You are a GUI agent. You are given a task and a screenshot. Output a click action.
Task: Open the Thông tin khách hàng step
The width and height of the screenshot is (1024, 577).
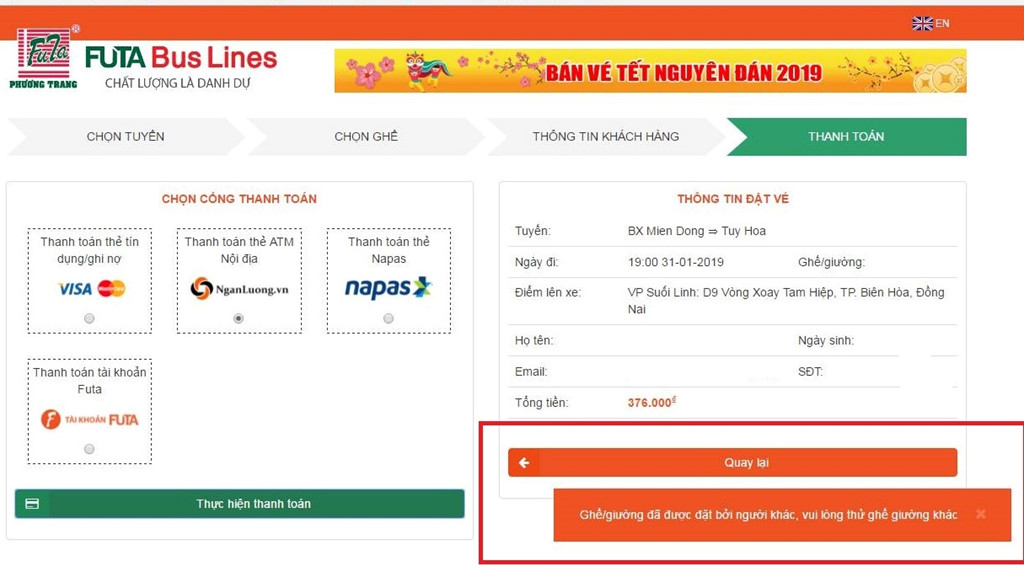(x=605, y=136)
